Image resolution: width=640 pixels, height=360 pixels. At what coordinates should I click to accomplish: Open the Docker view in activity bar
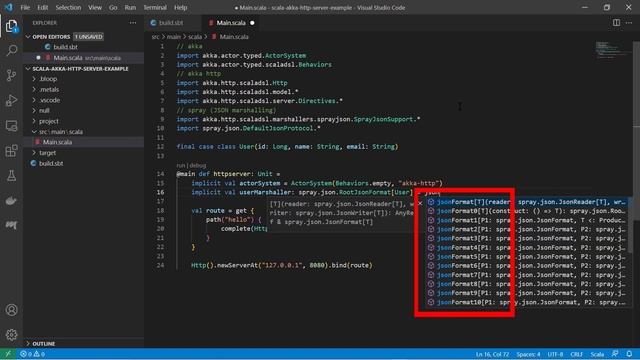pos(11,200)
